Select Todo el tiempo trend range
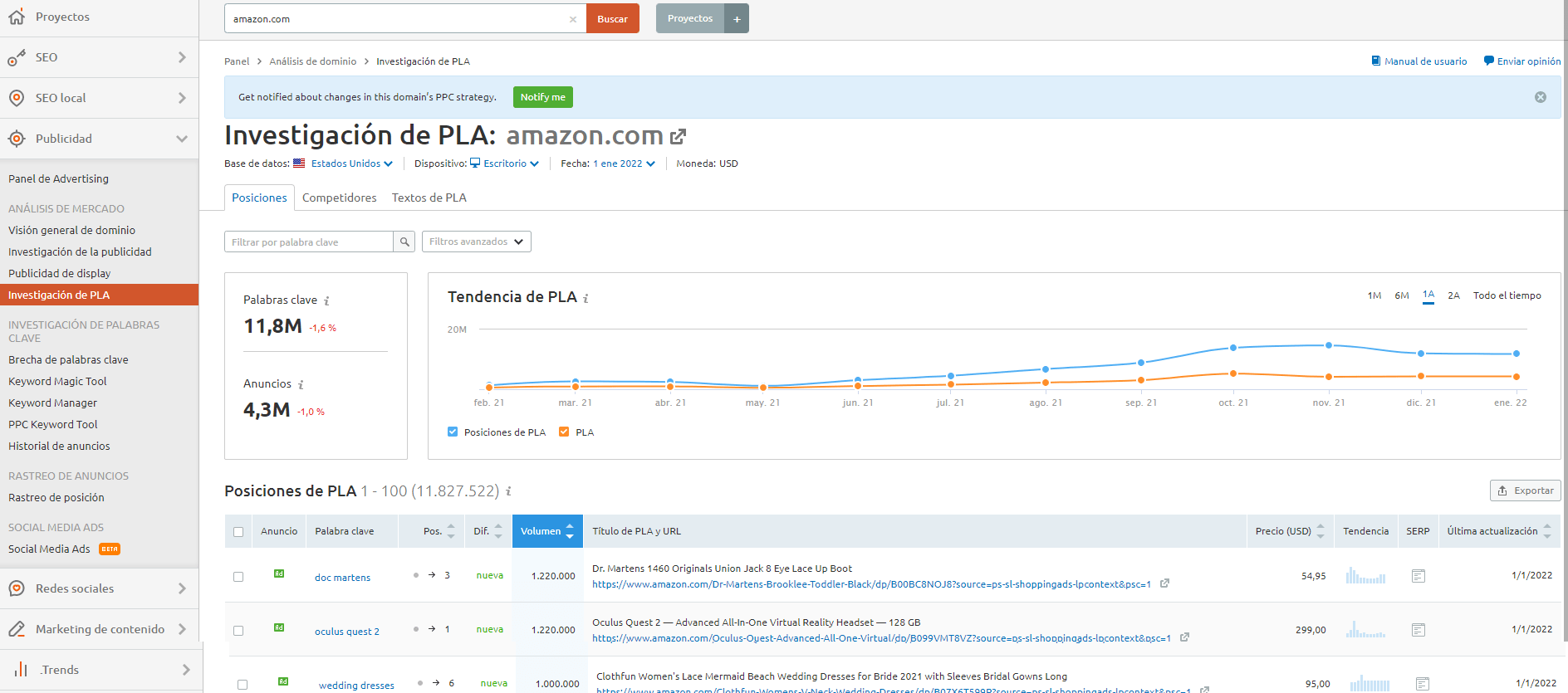 [1507, 295]
